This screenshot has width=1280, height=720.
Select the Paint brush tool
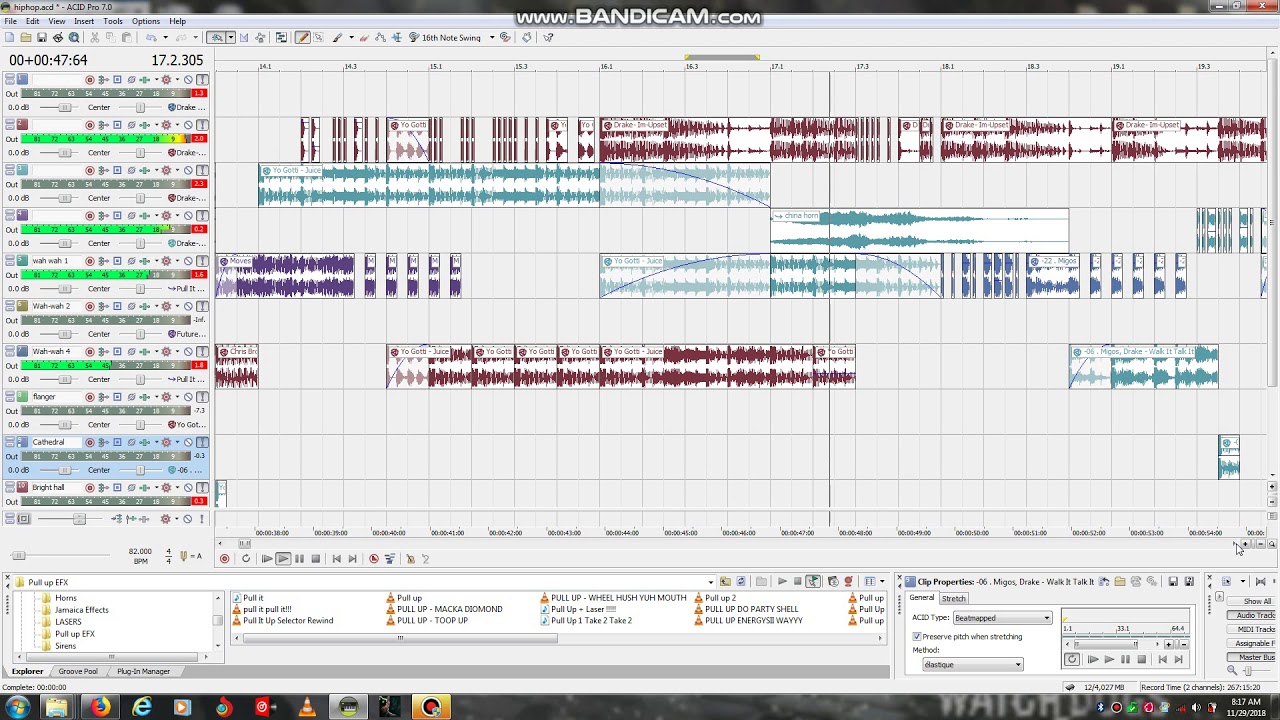(x=337, y=38)
